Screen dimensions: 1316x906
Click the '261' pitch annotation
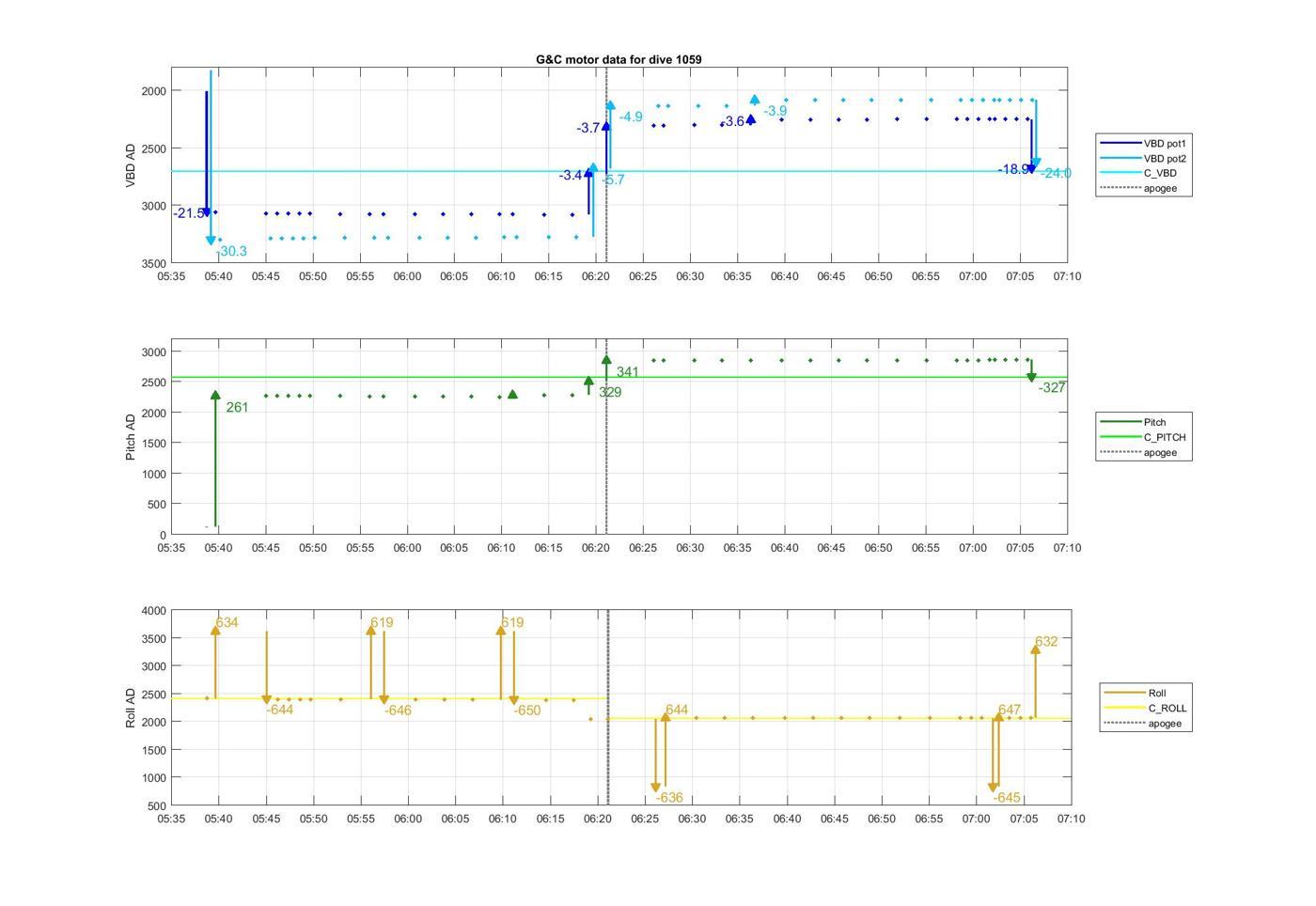tap(237, 407)
